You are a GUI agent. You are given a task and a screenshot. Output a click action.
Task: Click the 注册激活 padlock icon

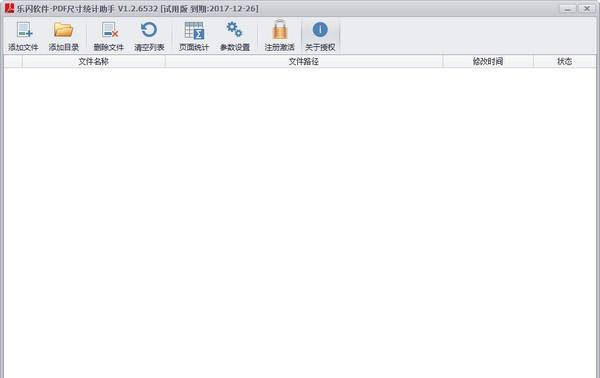pyautogui.click(x=280, y=29)
